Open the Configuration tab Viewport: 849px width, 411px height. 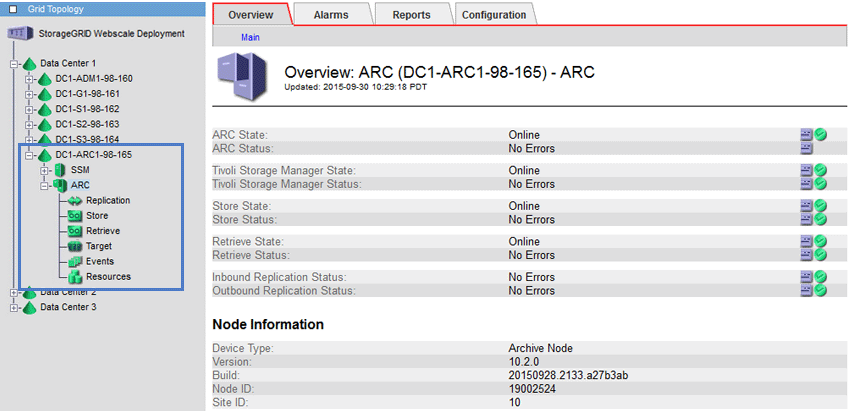click(x=494, y=15)
